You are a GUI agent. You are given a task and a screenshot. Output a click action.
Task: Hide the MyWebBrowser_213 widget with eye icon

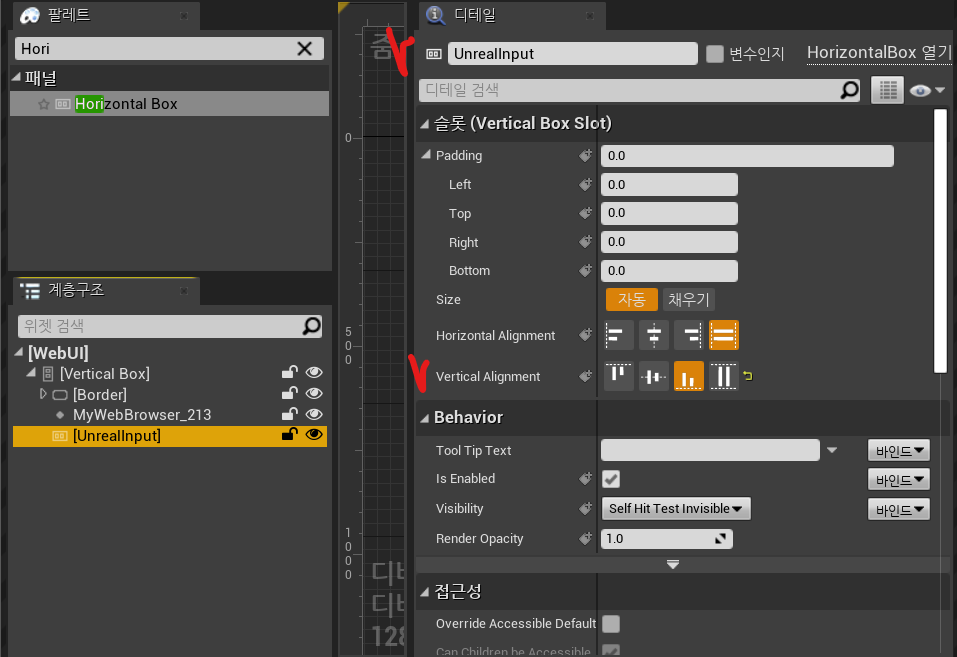(314, 414)
